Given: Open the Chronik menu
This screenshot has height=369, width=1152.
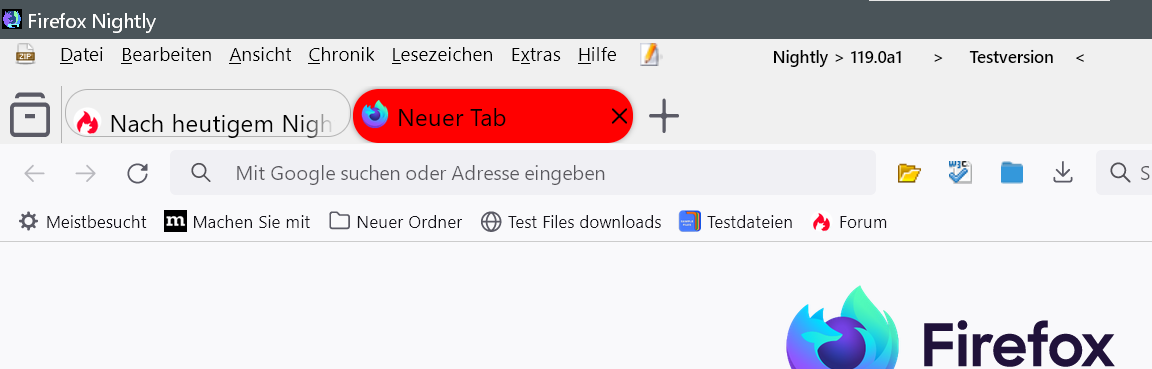Looking at the screenshot, I should click(342, 55).
